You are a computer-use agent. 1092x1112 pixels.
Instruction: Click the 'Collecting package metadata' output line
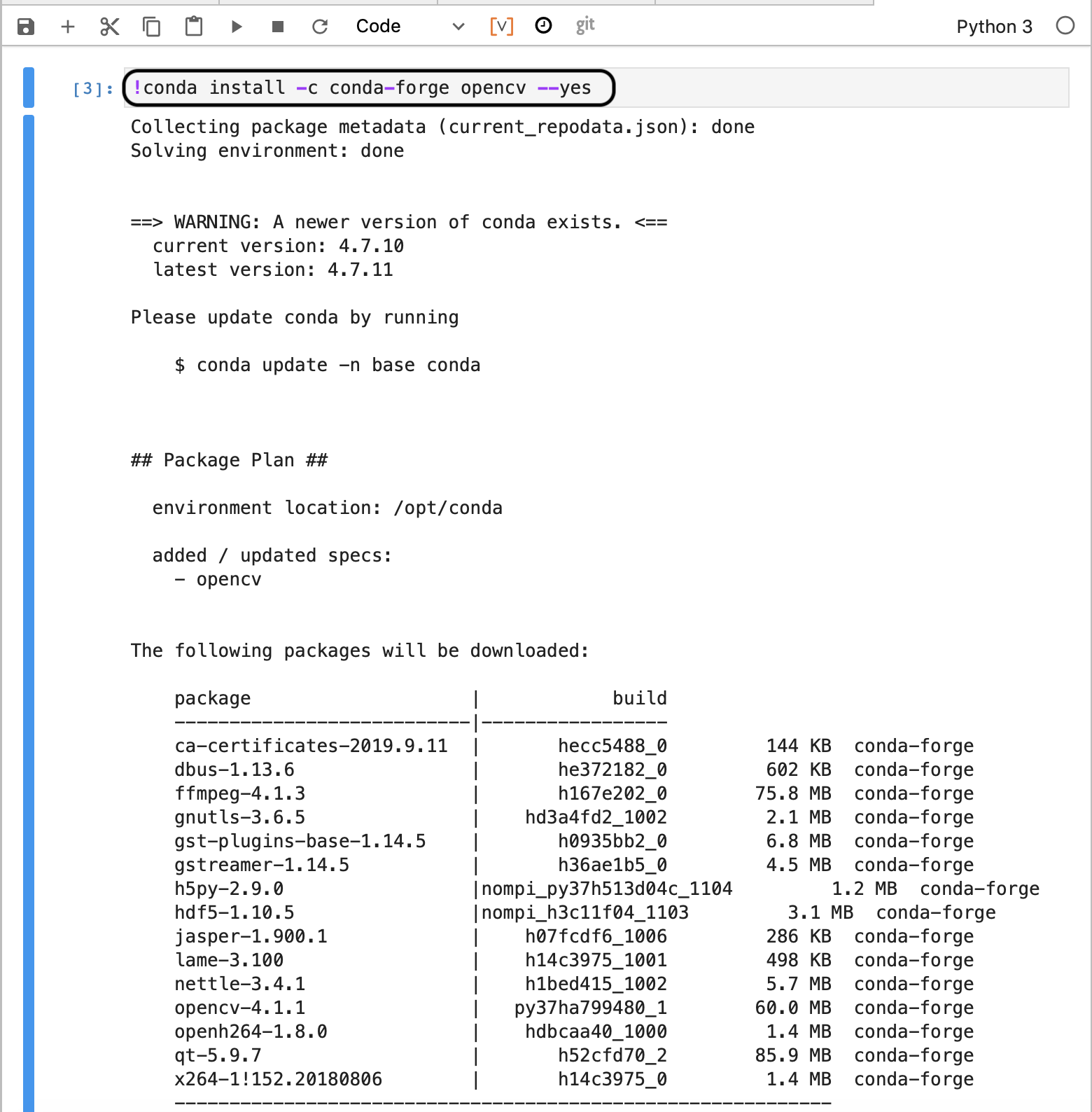coord(442,127)
